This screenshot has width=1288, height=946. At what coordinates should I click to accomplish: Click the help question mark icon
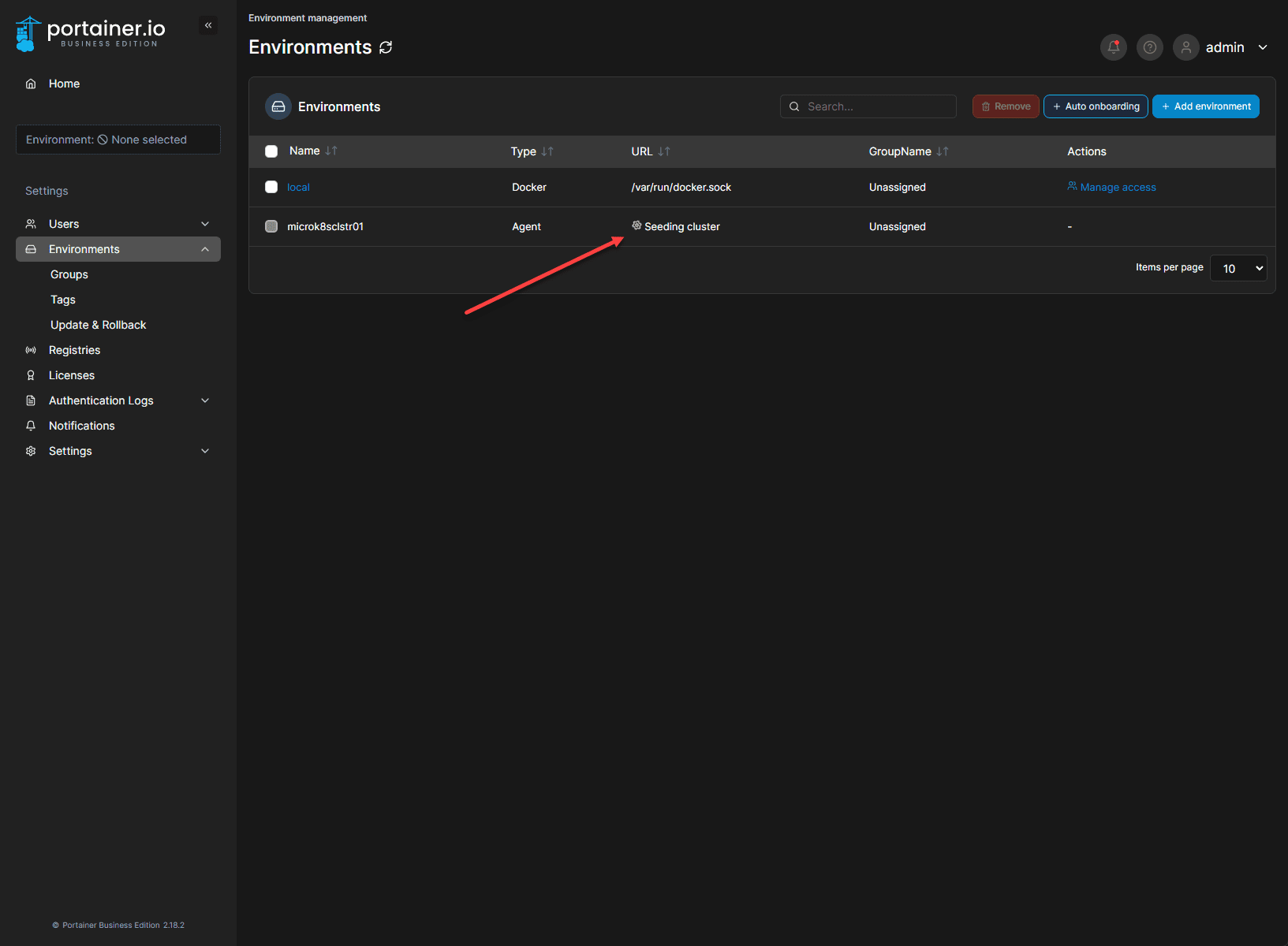pyautogui.click(x=1149, y=47)
